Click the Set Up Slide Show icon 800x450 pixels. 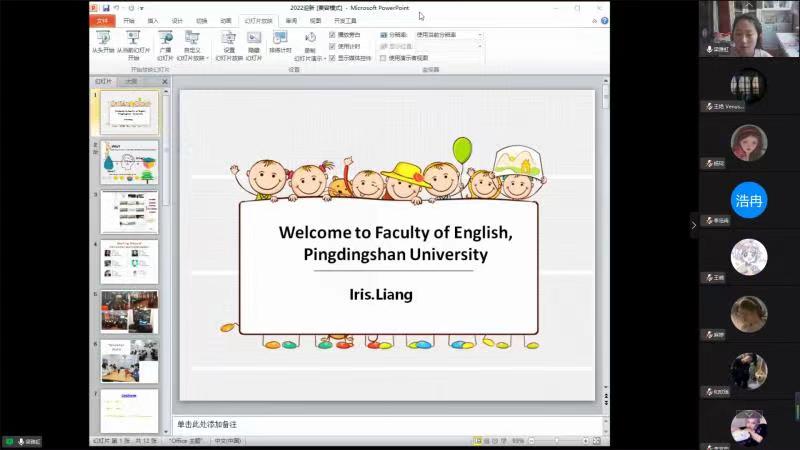(229, 42)
